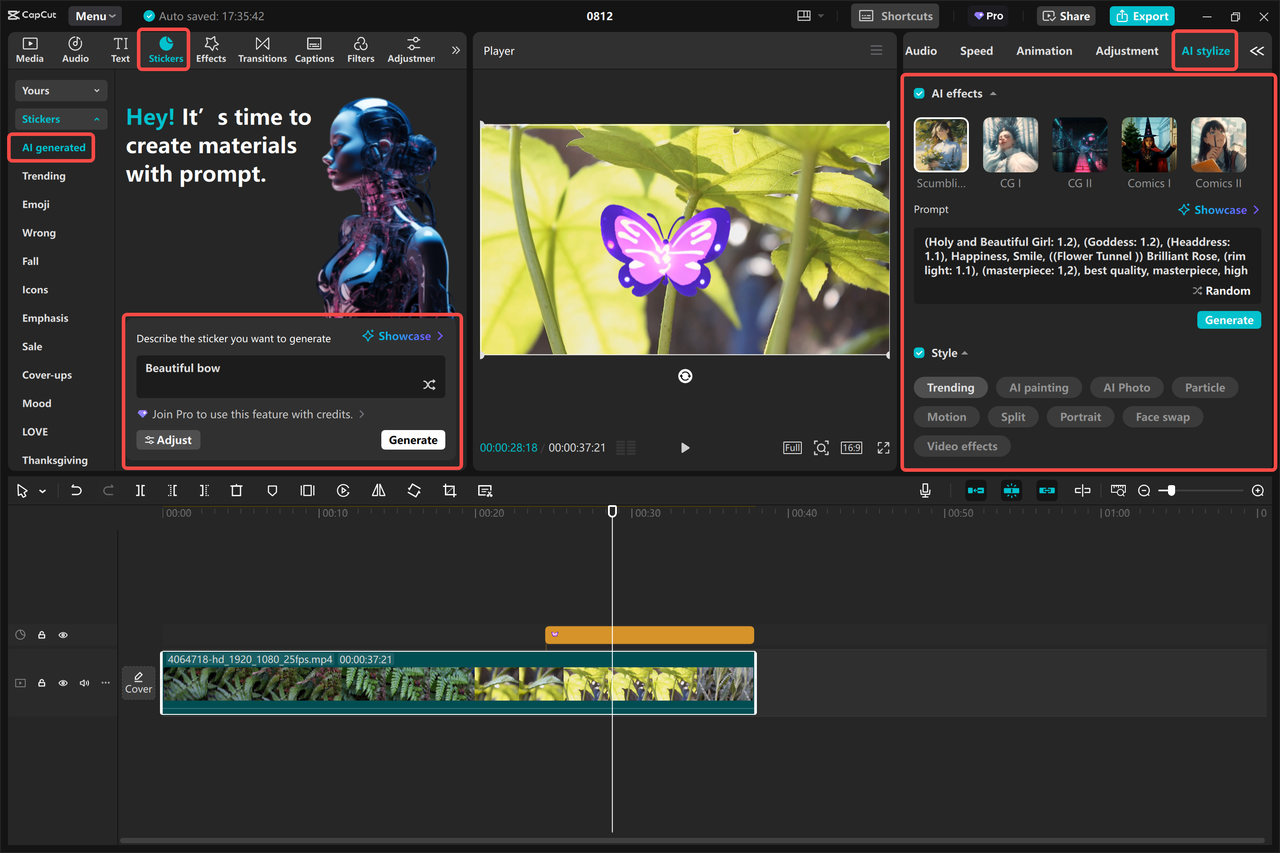Click the white Generate button for stickers
Screen dimensions: 1280x853
[413, 440]
